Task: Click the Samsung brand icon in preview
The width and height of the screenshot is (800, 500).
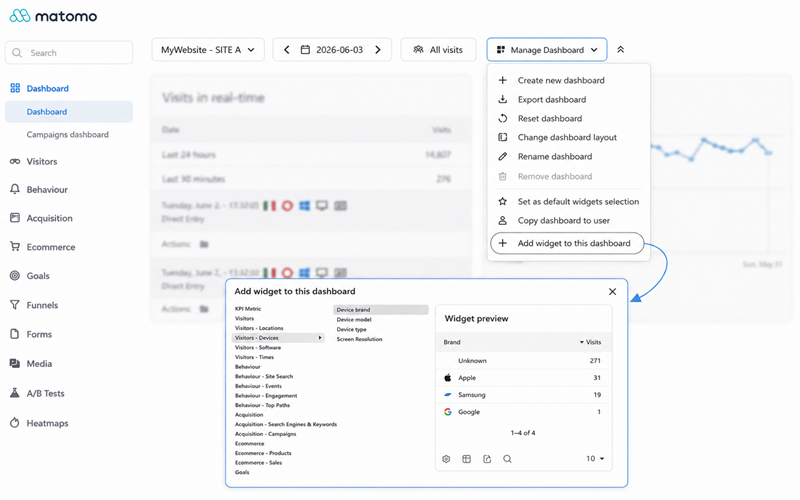Action: coord(447,394)
